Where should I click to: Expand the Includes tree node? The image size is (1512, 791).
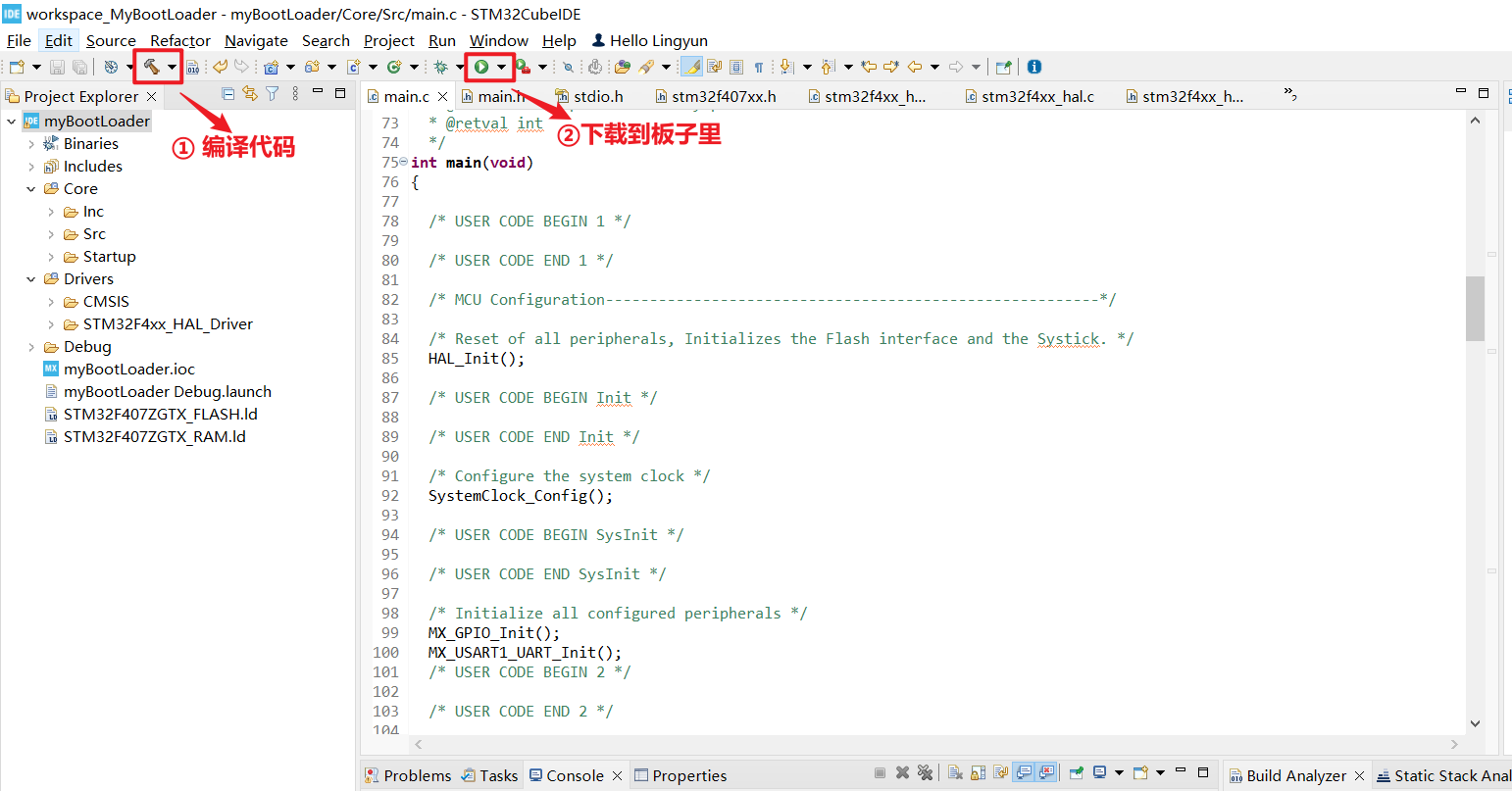point(31,167)
